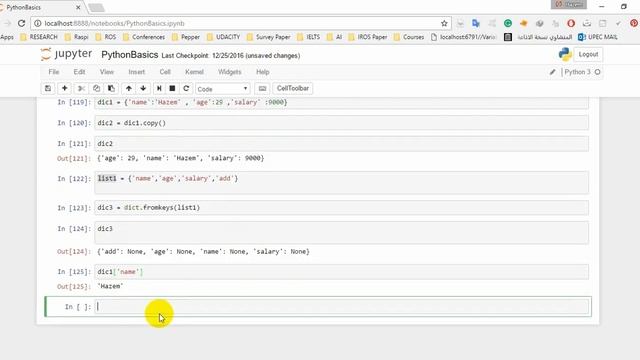Cut selected cells with scissors icon
The image size is (640, 360).
click(81, 88)
